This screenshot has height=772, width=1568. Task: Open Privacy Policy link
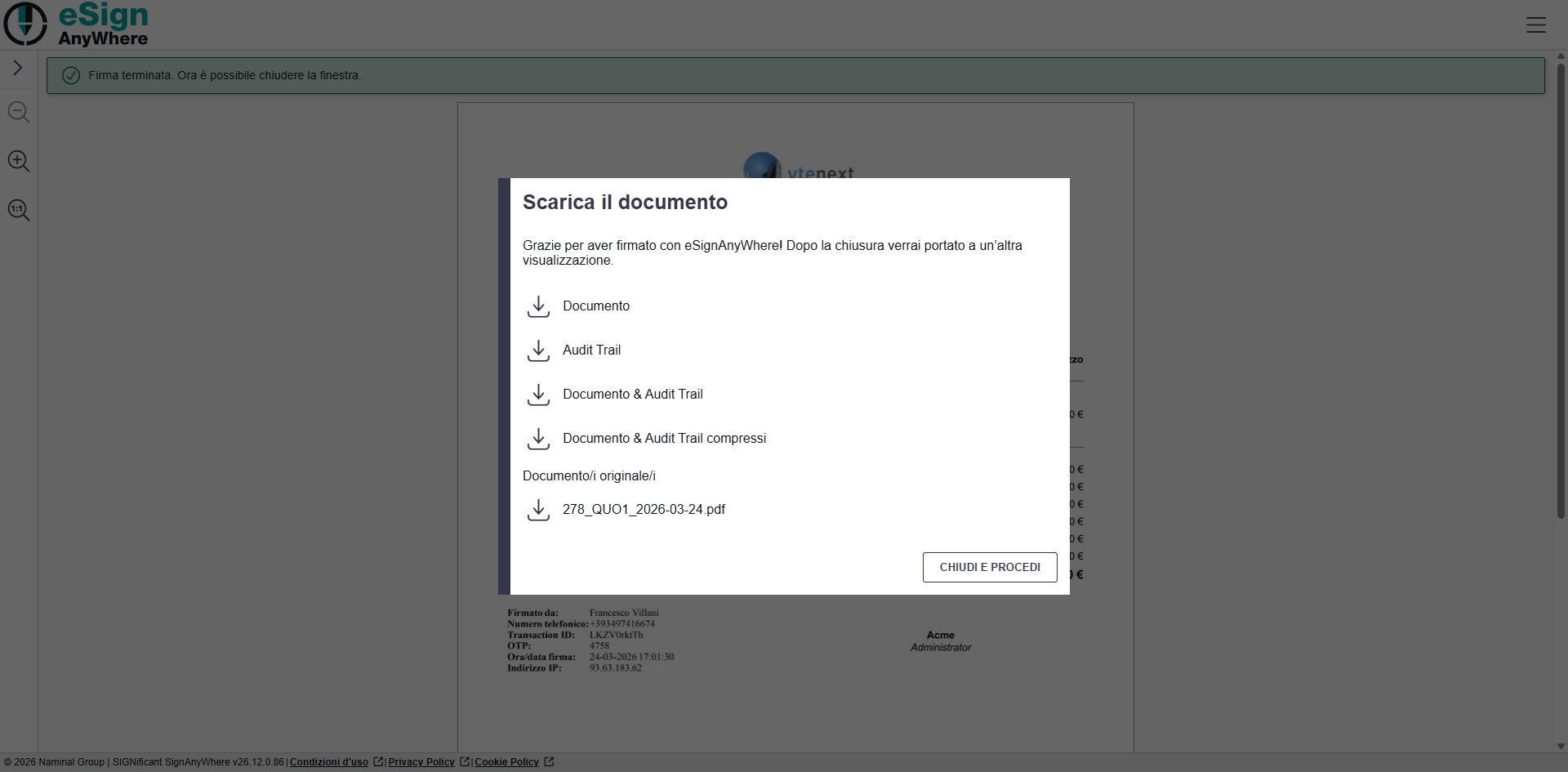[x=421, y=762]
